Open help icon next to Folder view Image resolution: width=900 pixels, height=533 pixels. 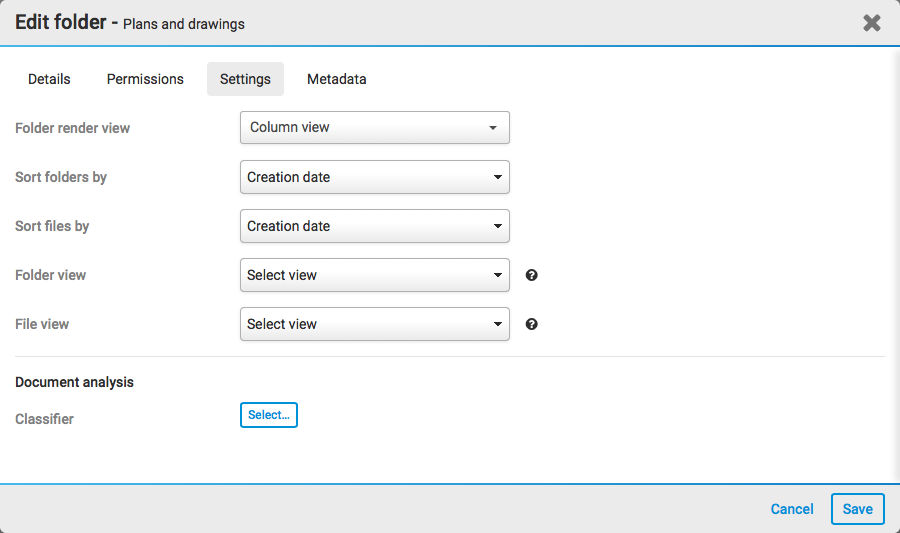[532, 275]
